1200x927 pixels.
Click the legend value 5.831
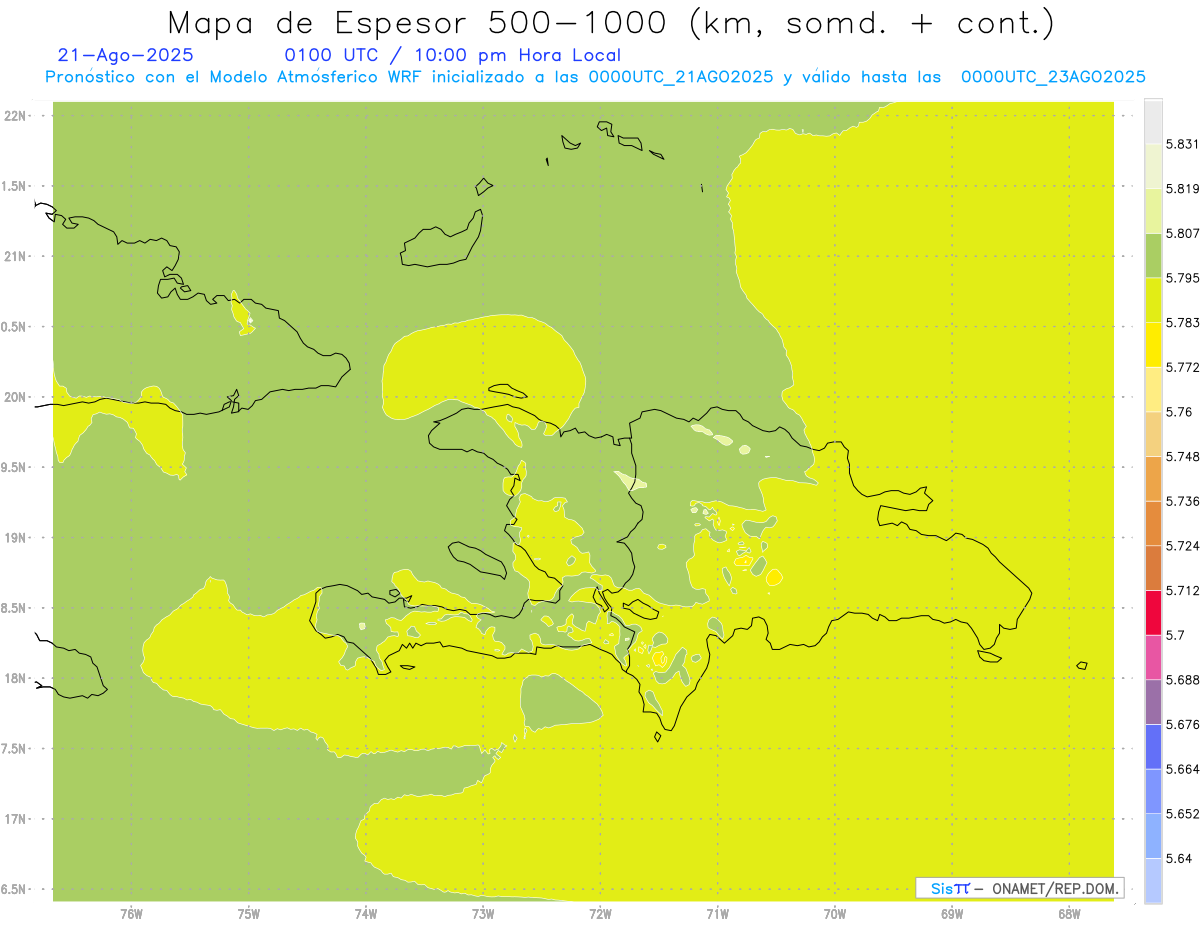(1183, 144)
